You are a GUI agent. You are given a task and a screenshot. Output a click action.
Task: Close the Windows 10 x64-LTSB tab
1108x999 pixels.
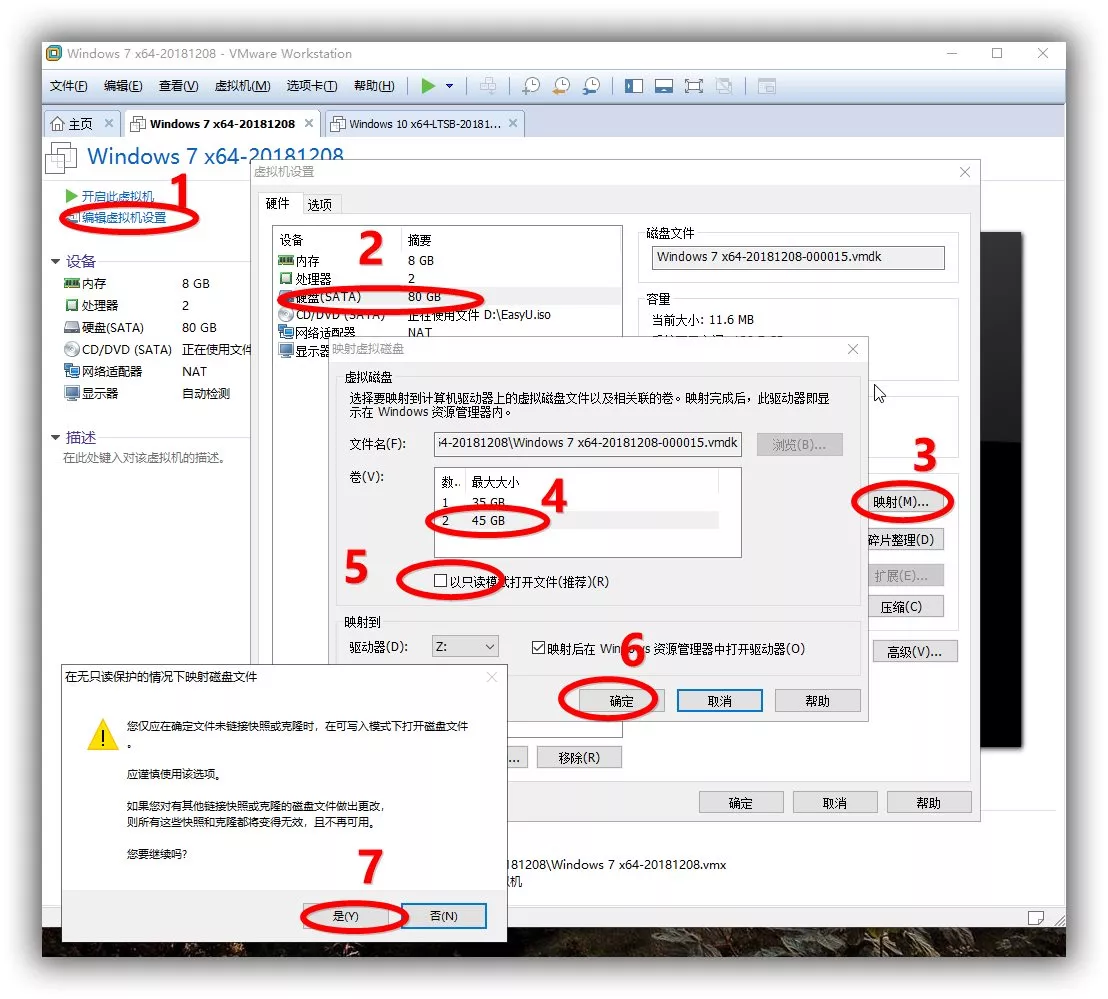click(x=513, y=123)
